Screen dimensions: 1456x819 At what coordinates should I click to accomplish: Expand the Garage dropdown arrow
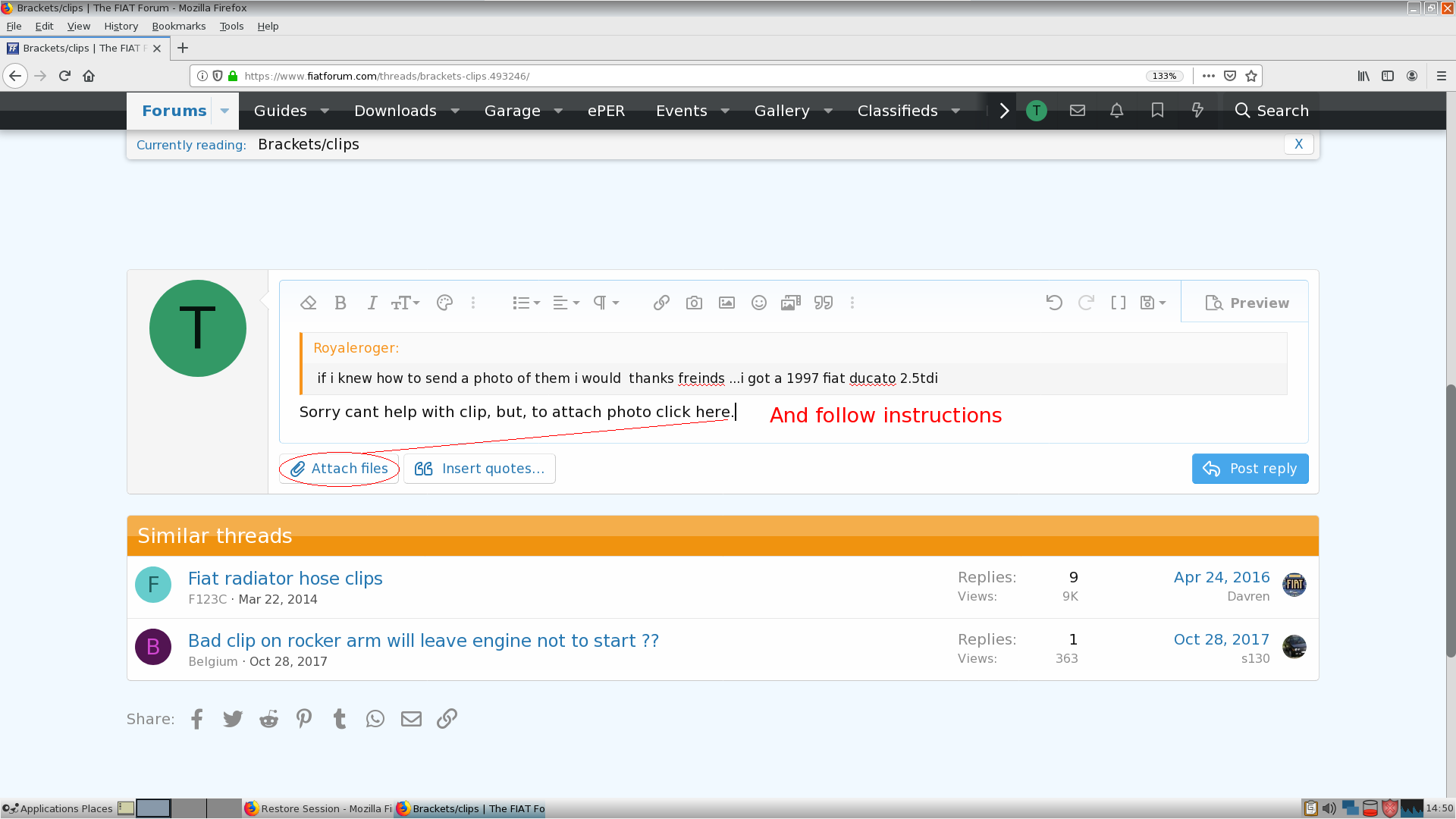pos(558,111)
